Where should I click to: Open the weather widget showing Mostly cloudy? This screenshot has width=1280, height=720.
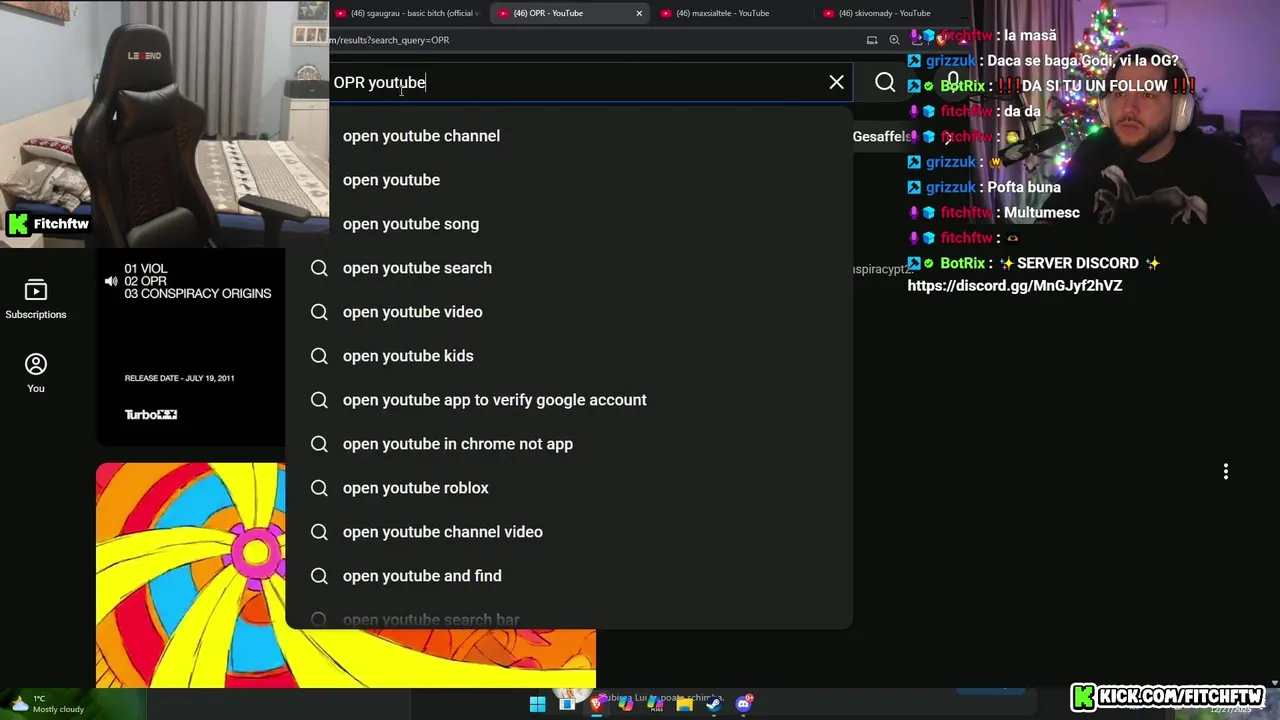pos(48,704)
